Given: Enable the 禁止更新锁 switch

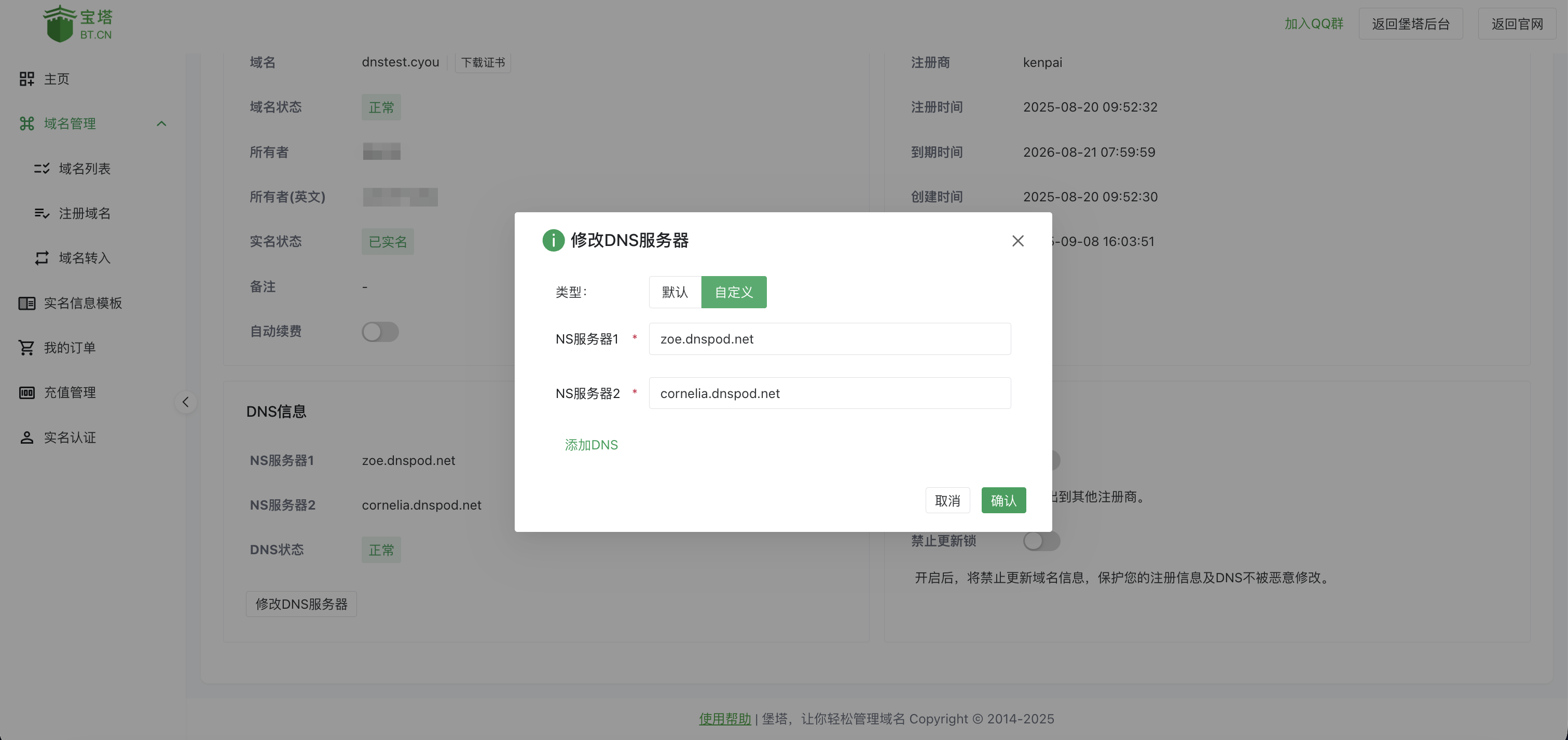Looking at the screenshot, I should [x=1041, y=541].
